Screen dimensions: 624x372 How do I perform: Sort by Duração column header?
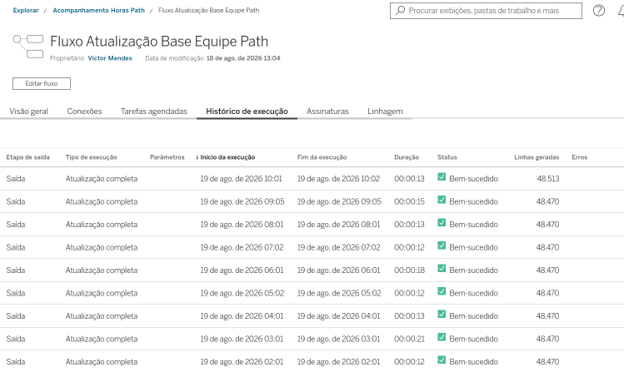pos(406,157)
